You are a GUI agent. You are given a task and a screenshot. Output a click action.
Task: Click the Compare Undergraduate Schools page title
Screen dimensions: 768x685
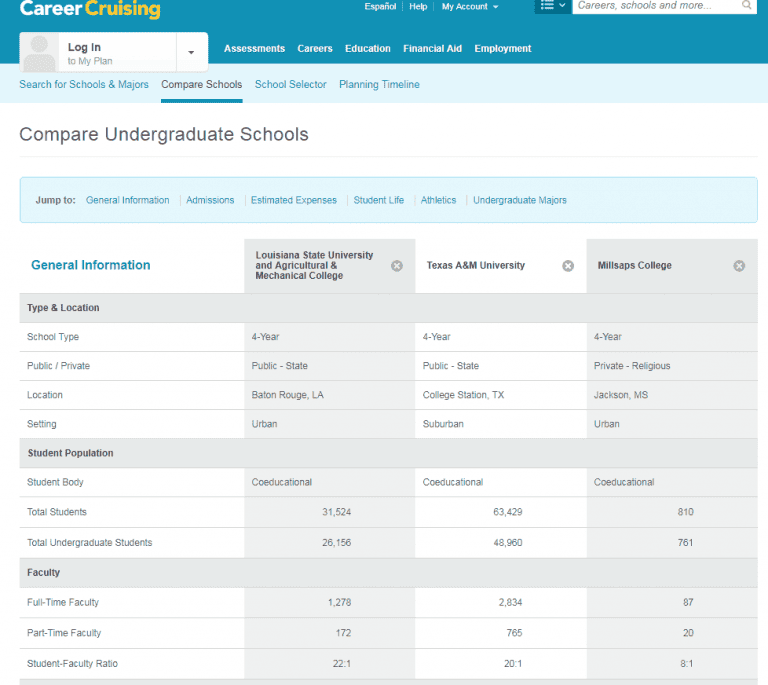164,135
